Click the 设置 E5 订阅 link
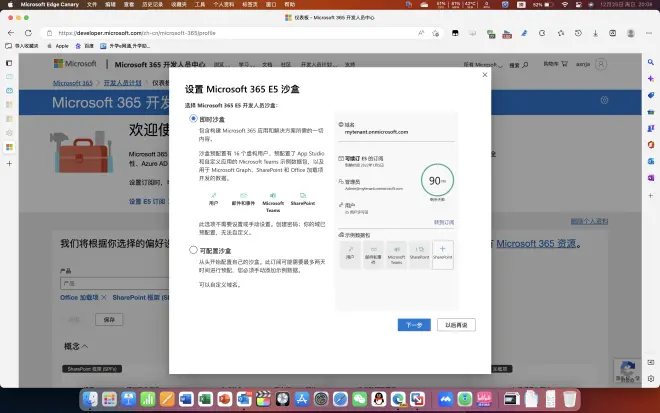This screenshot has width=660, height=413. pos(147,202)
